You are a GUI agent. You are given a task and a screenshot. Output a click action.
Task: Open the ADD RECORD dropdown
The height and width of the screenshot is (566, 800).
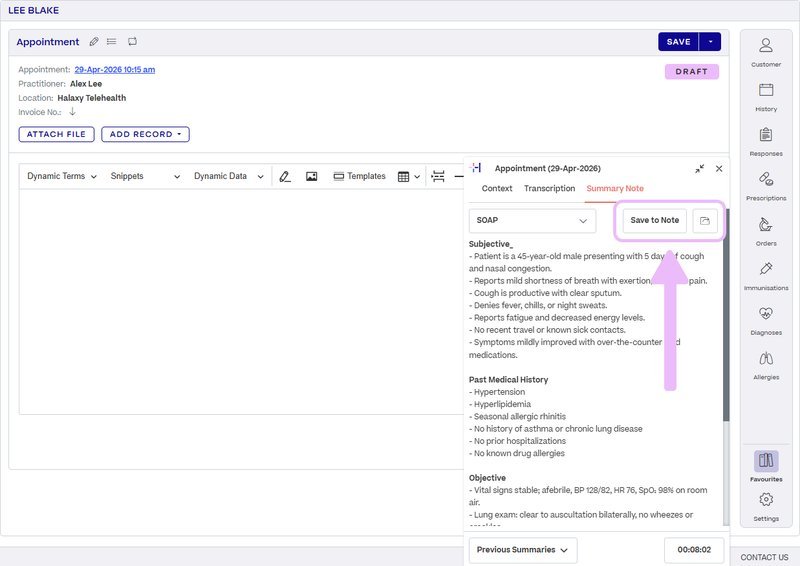point(145,134)
